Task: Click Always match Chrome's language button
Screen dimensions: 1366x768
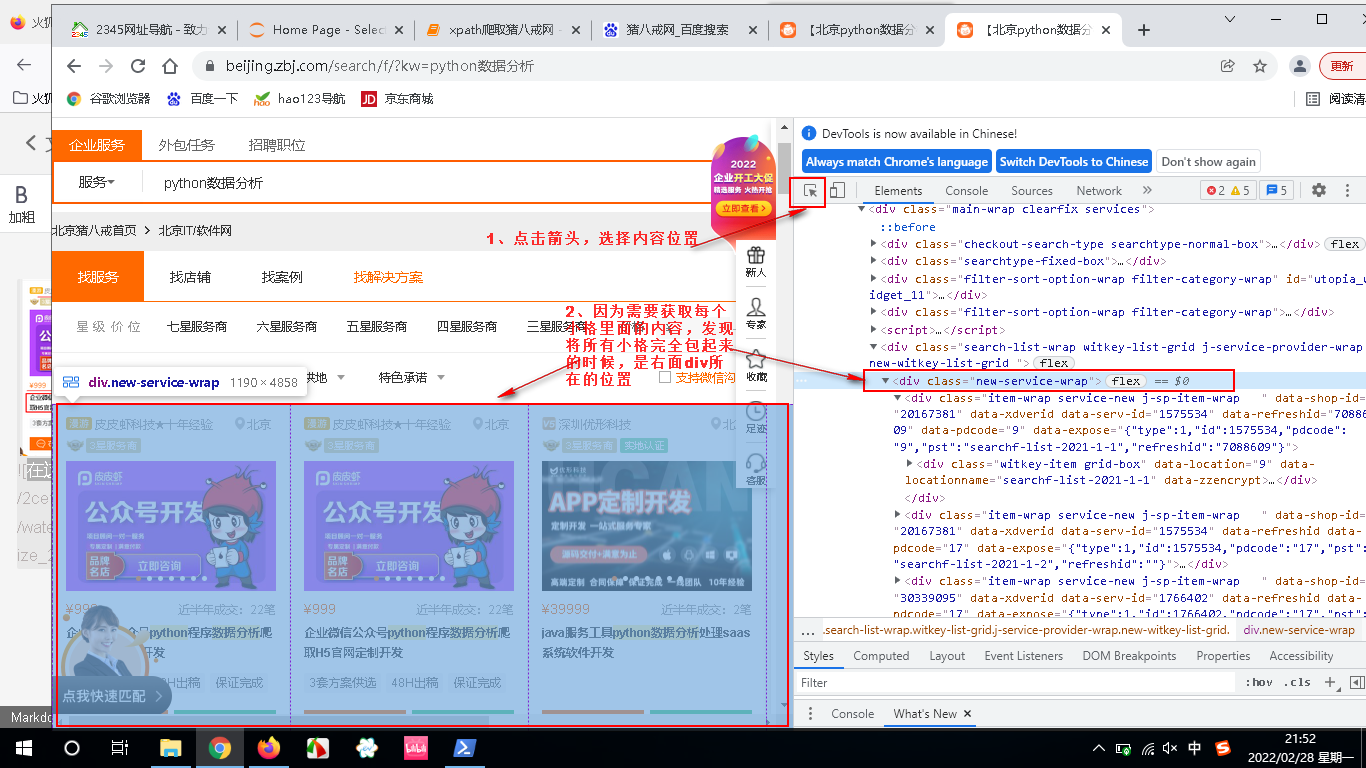Action: click(897, 162)
